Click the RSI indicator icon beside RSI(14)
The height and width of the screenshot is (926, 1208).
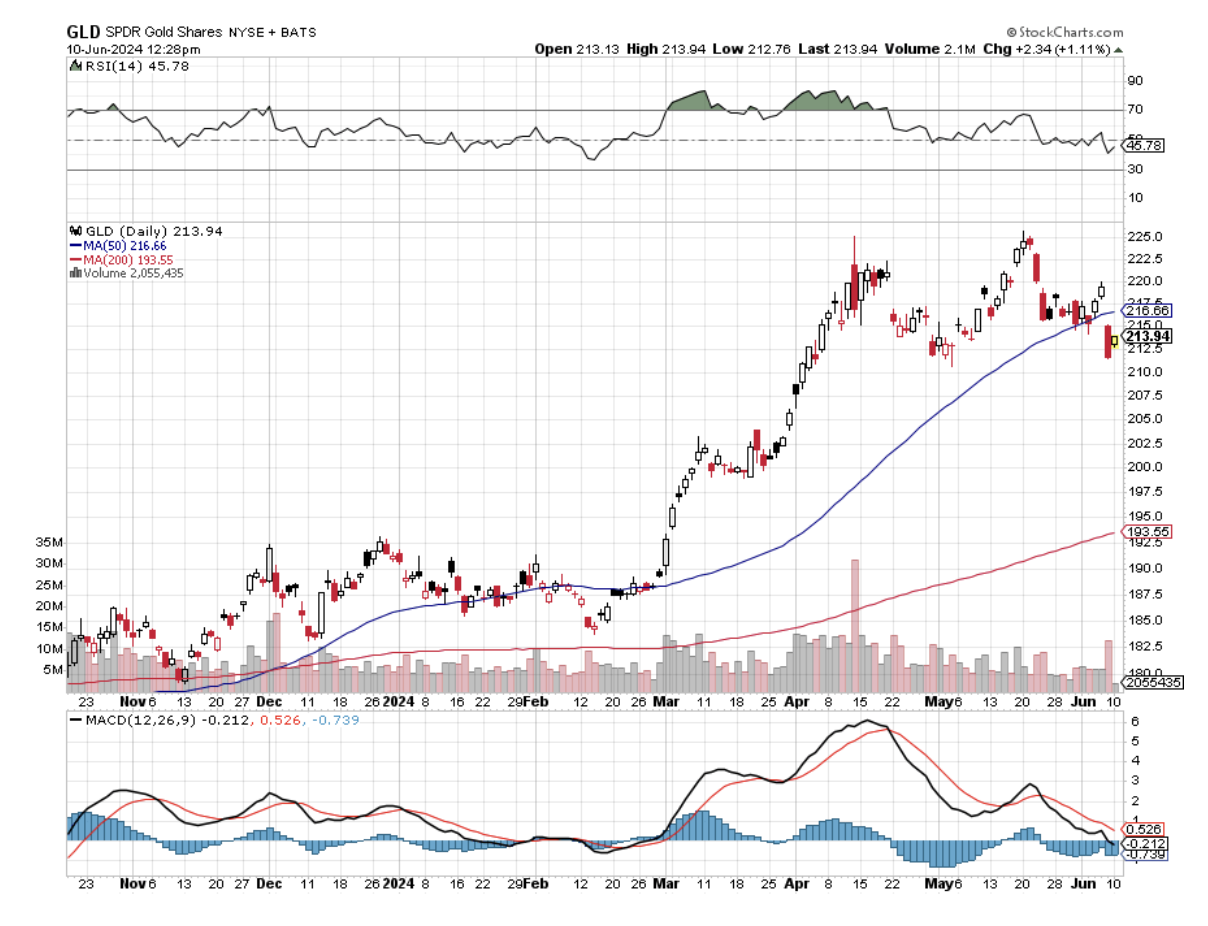(x=74, y=66)
